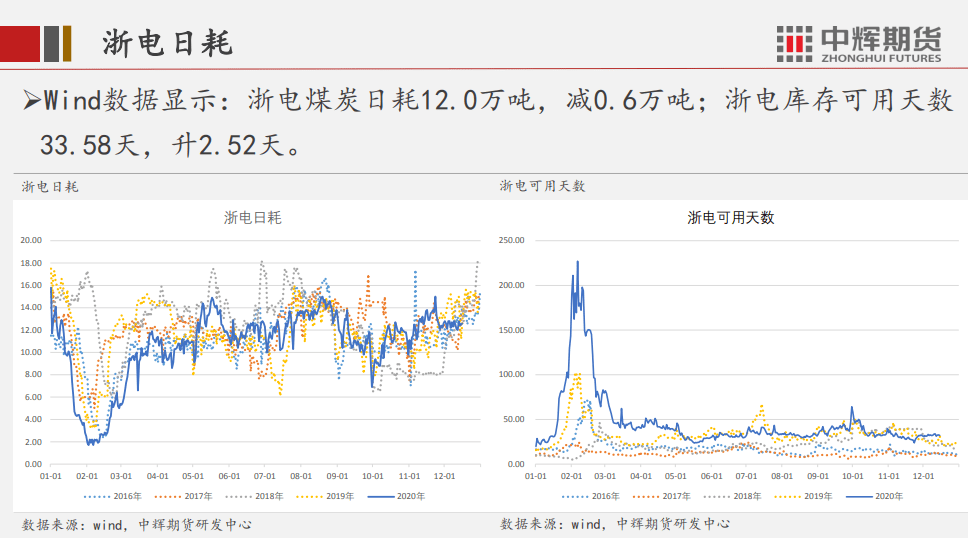Image resolution: width=968 pixels, height=538 pixels.
Task: Click the 2017年 legend entry in 浙电可用天数 chart
Action: coord(665,495)
